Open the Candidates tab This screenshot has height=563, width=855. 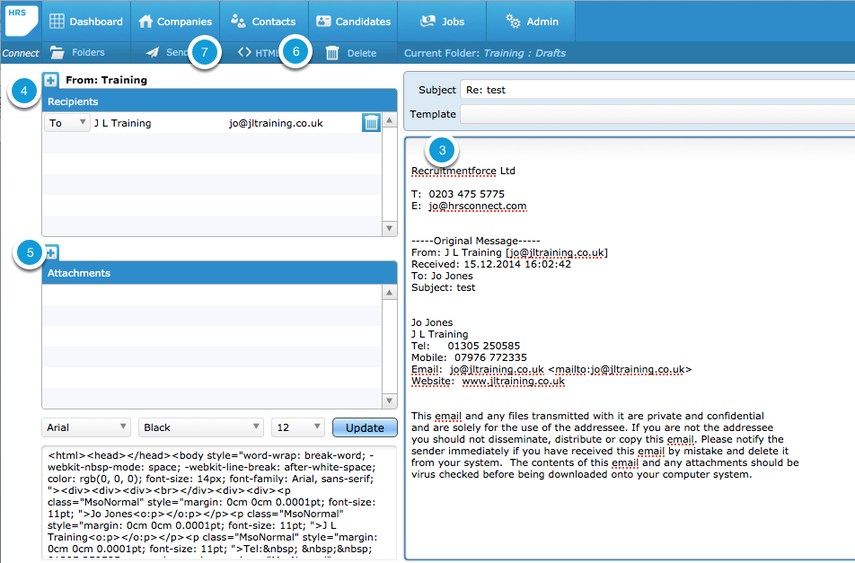click(353, 21)
